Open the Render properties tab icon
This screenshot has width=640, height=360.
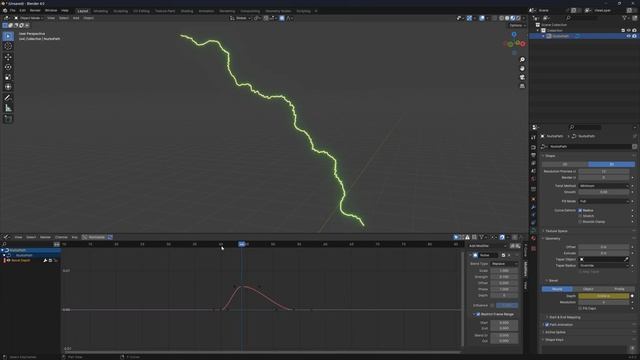pyautogui.click(x=533, y=147)
